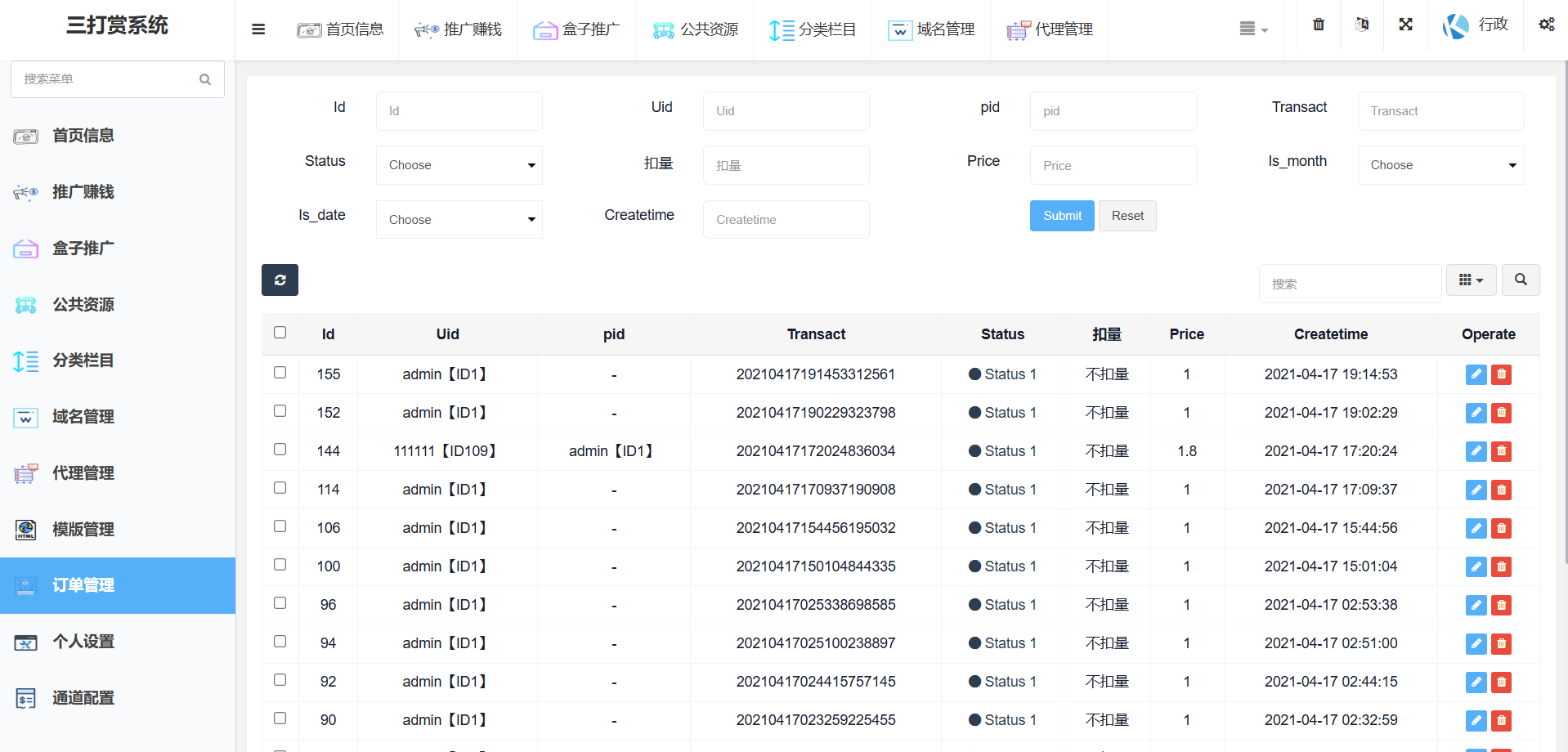The width and height of the screenshot is (1568, 752).
Task: Select 通道配置 in the sidebar
Action: pyautogui.click(x=83, y=698)
